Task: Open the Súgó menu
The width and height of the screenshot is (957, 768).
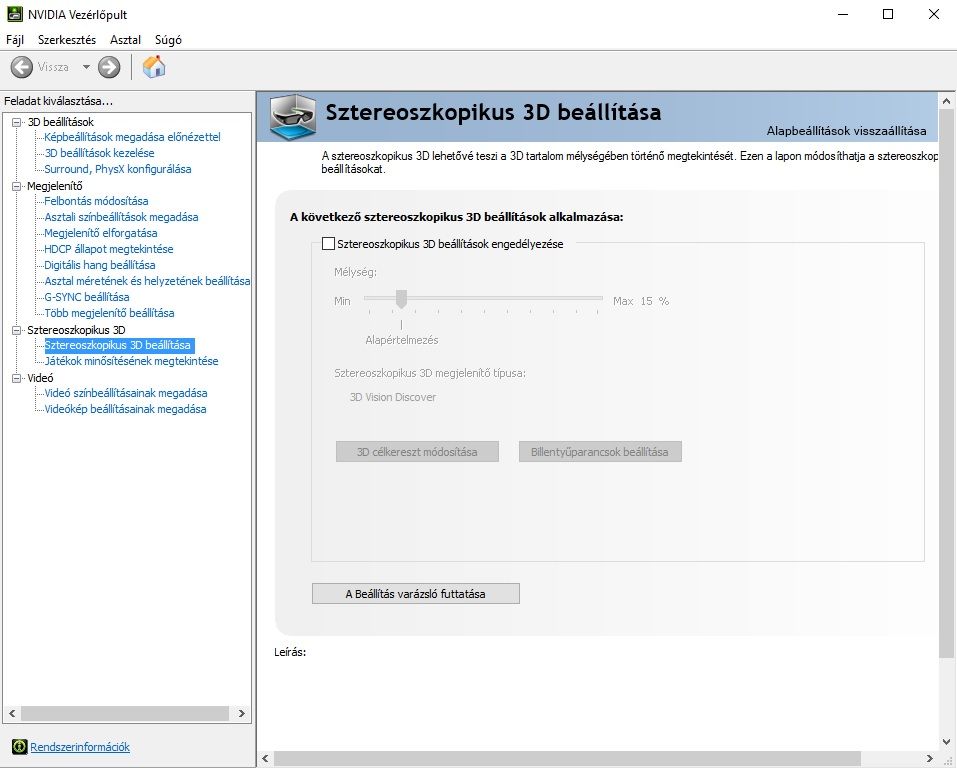Action: coord(168,40)
